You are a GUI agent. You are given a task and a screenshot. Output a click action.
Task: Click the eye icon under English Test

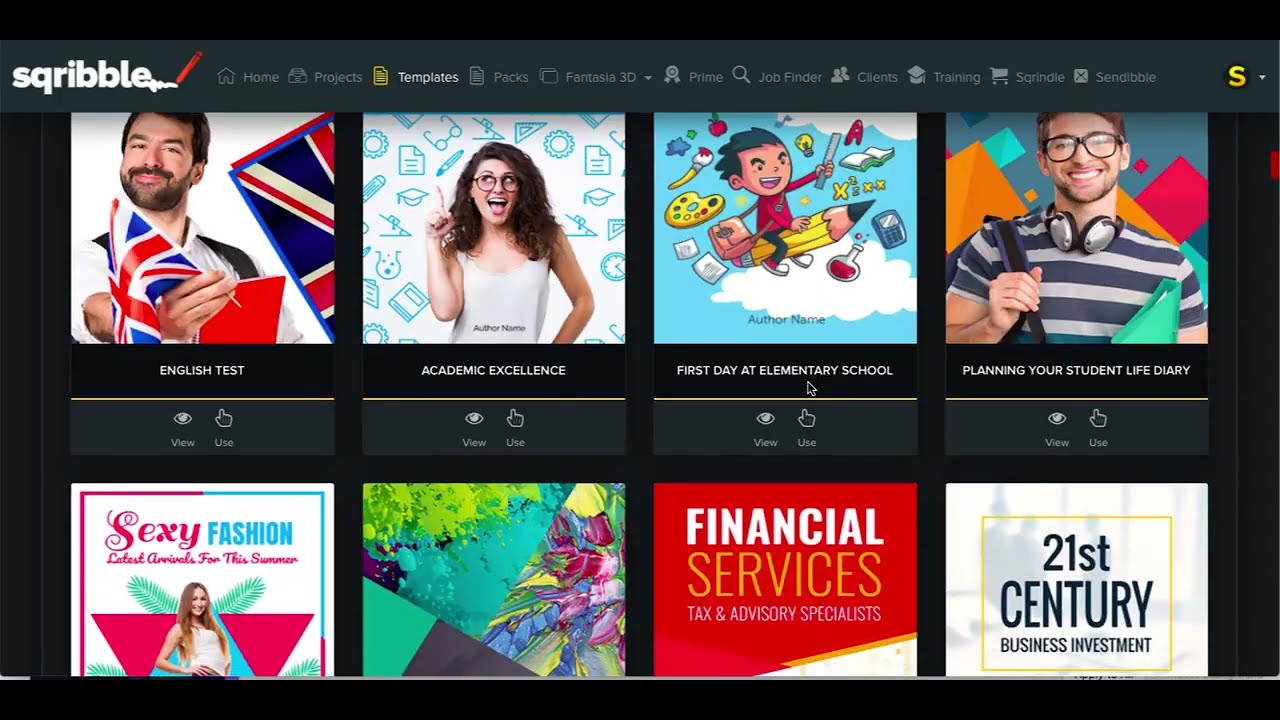click(x=182, y=418)
